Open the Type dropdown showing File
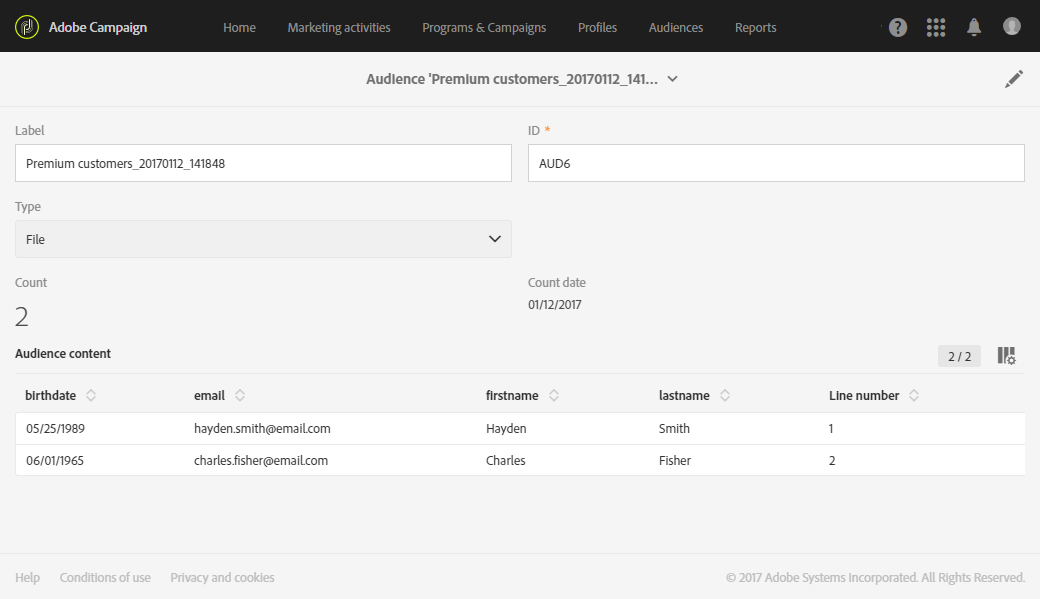 pos(263,239)
